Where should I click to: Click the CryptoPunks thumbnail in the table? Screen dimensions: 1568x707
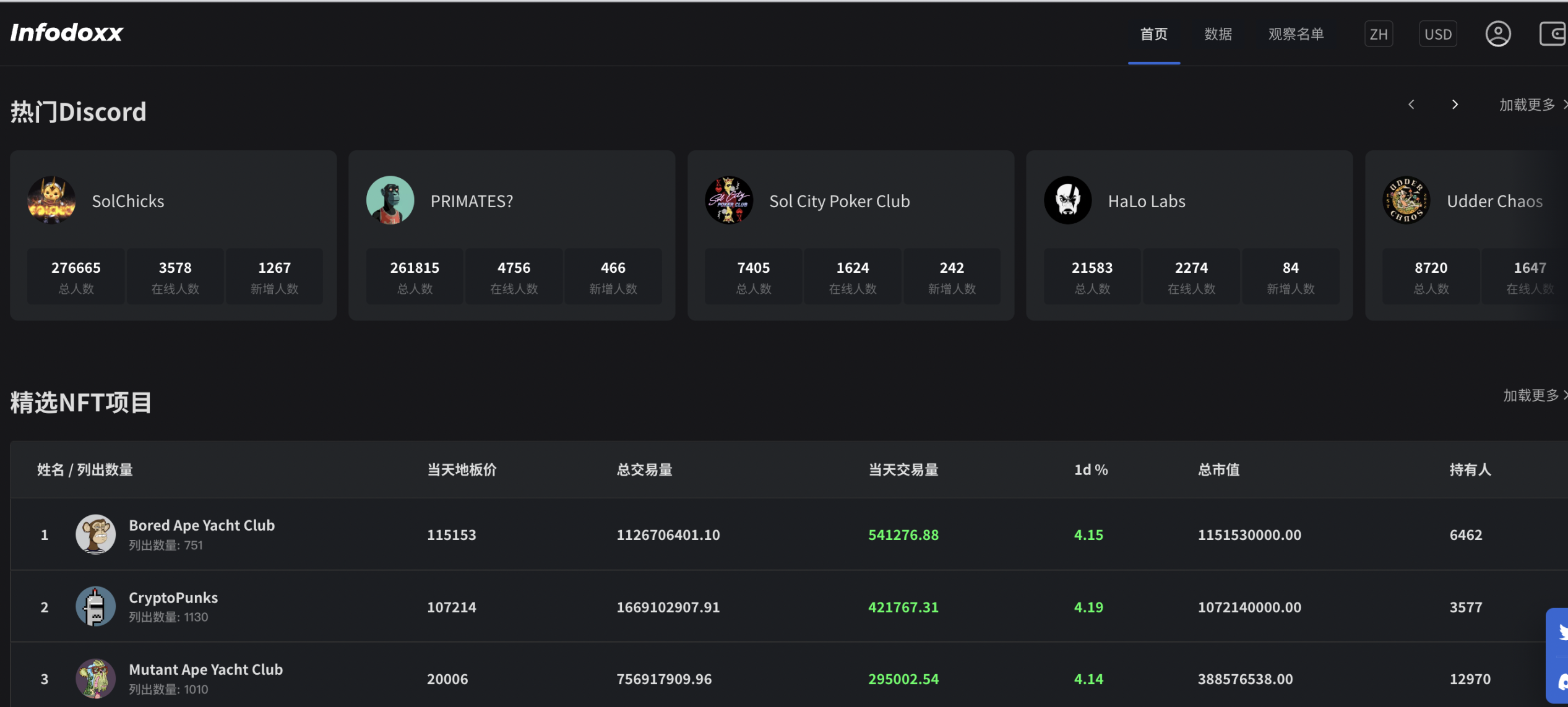pyautogui.click(x=96, y=606)
